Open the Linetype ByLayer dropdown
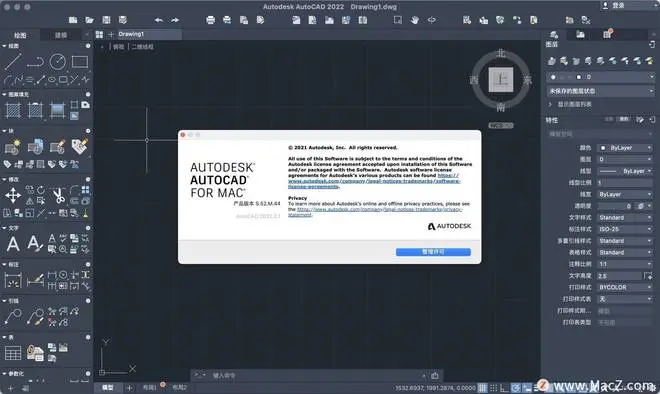 [x=625, y=171]
